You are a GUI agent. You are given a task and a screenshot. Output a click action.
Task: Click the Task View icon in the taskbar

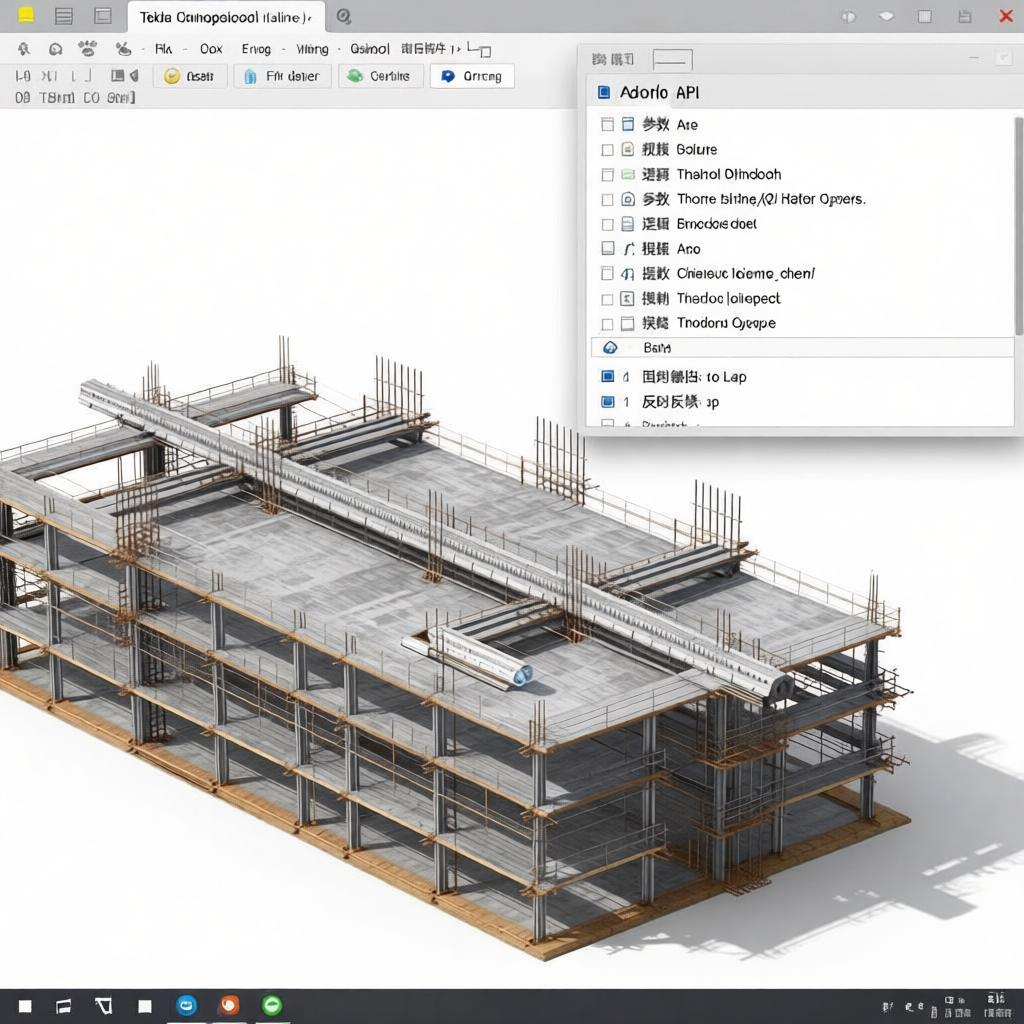click(63, 1006)
